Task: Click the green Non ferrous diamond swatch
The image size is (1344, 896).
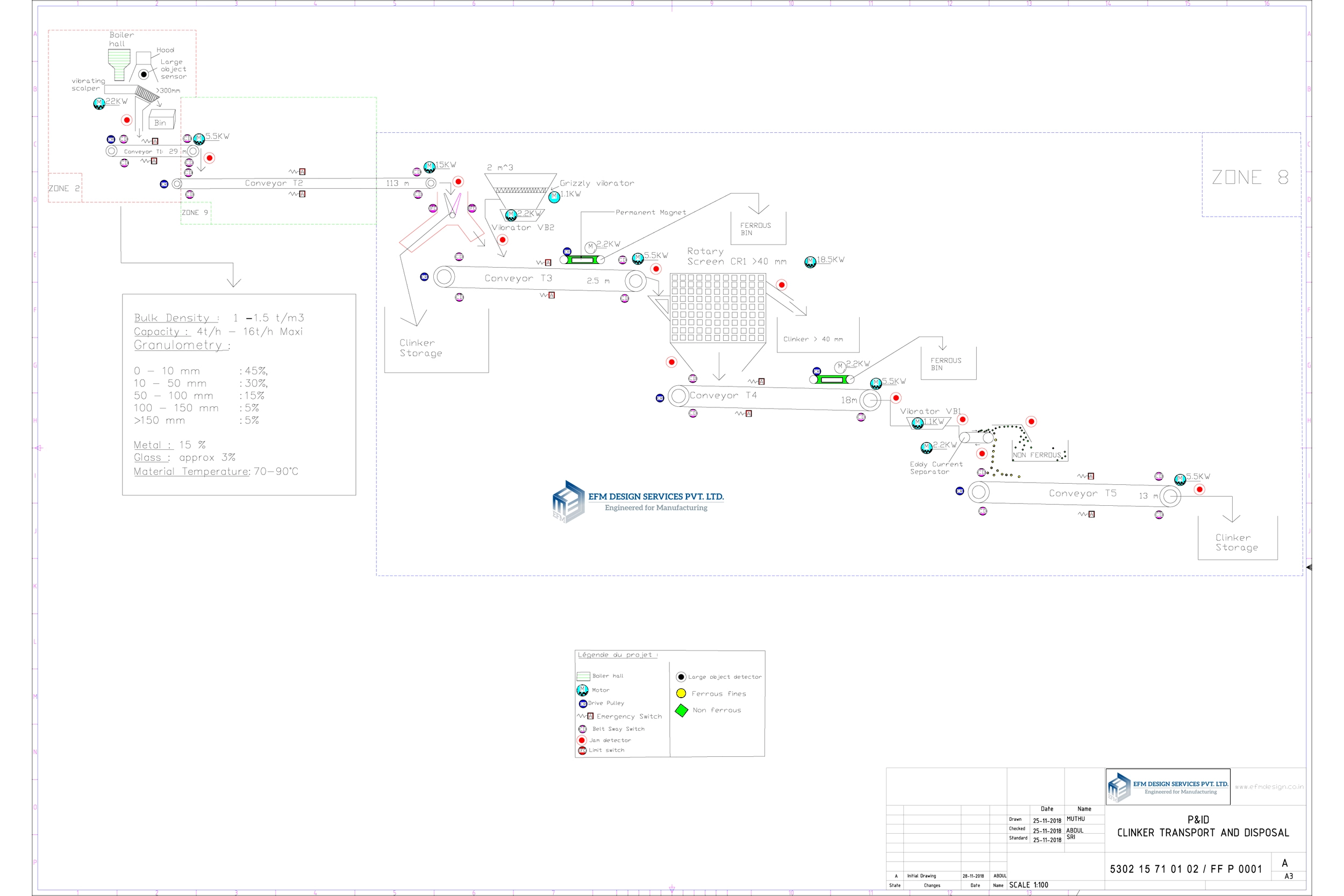Action: 681,710
